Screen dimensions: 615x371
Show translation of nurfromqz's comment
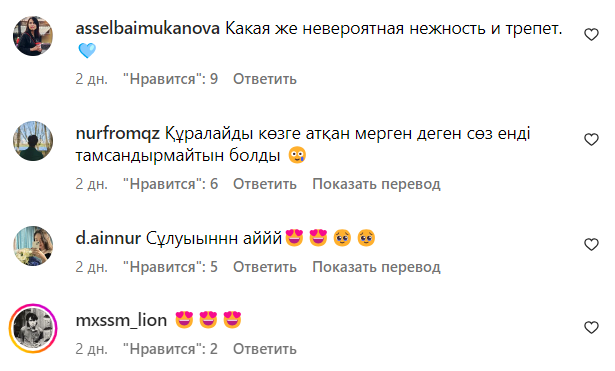point(377,184)
